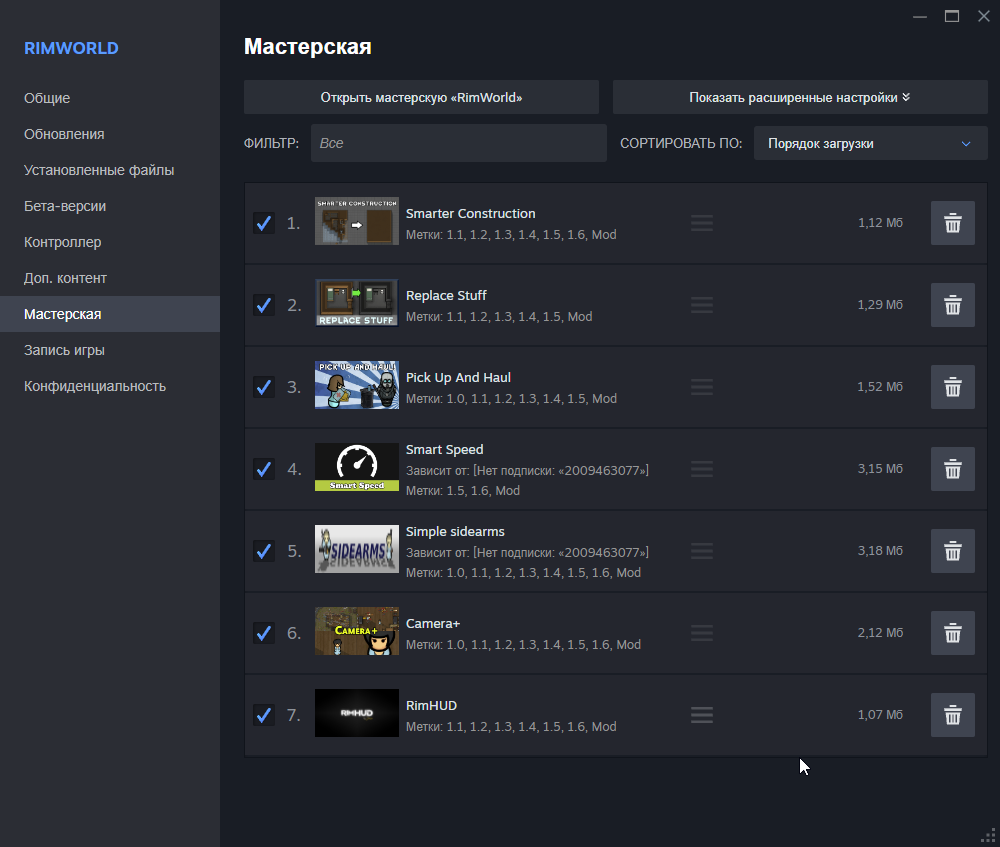
Task: Click Smart Speed dependency text
Action: (x=527, y=470)
